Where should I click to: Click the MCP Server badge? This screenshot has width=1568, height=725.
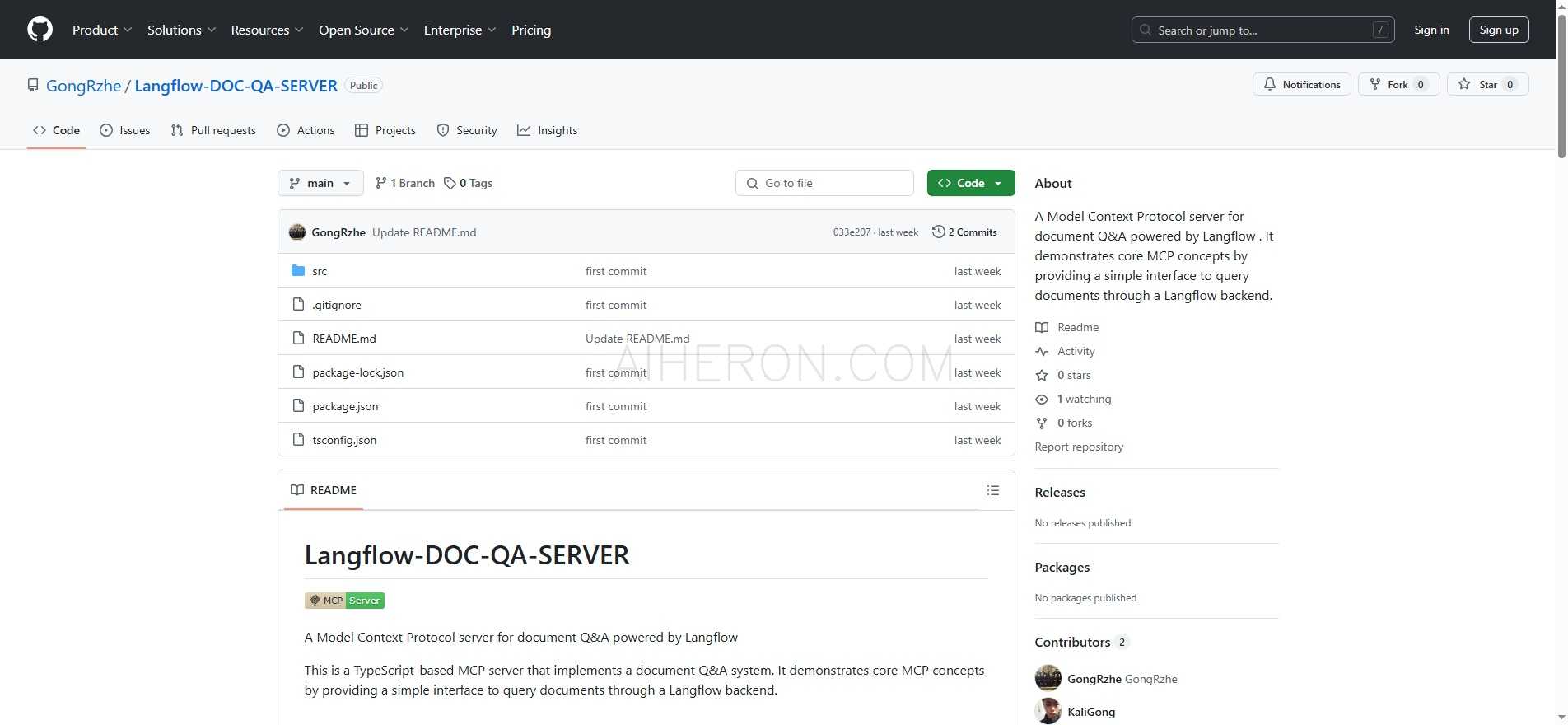(x=344, y=601)
